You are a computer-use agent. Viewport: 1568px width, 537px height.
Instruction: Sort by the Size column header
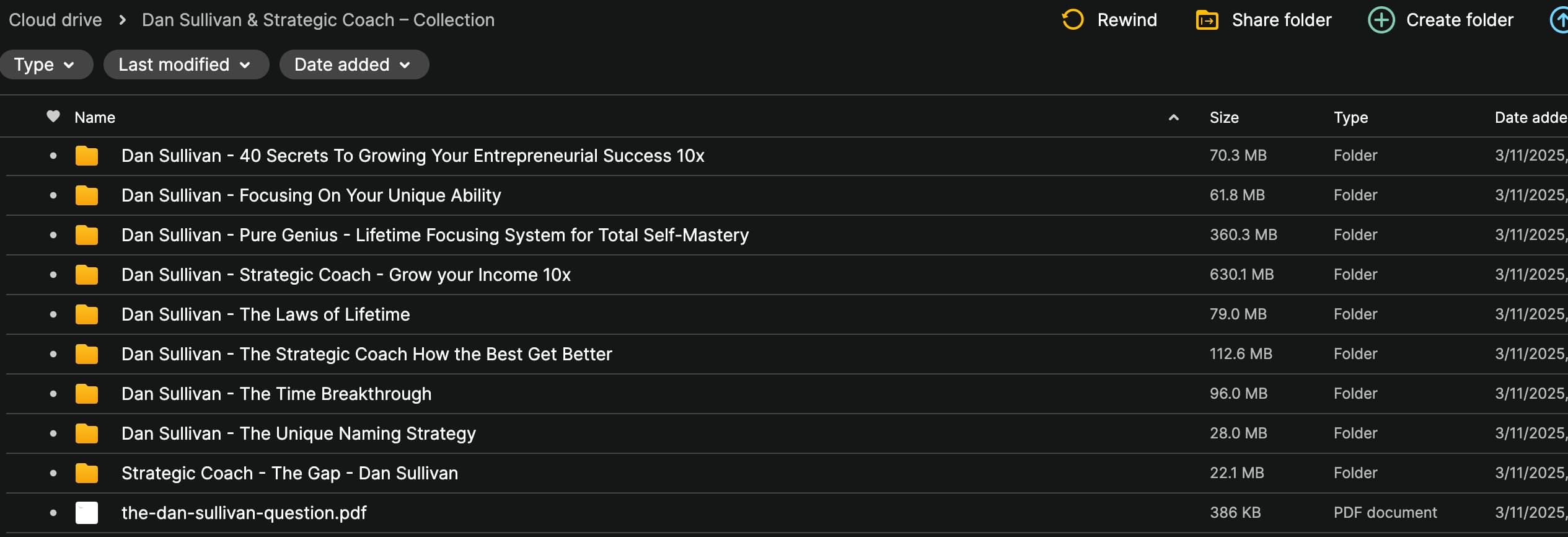coord(1224,117)
